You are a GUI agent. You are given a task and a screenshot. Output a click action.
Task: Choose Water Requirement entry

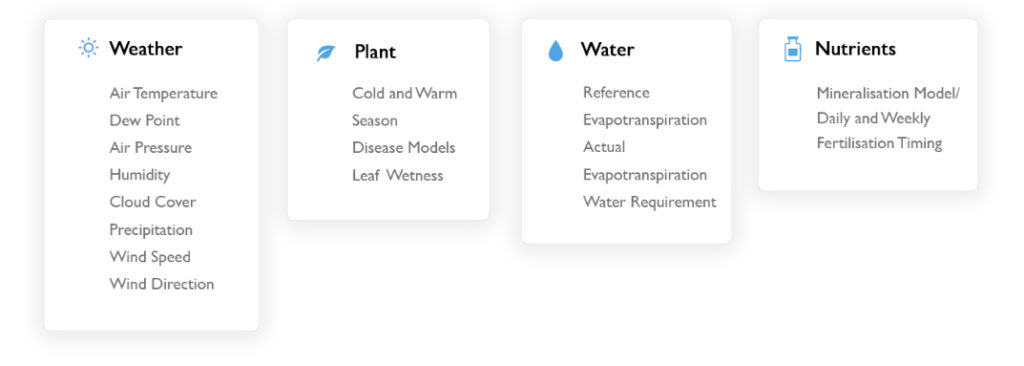coord(650,203)
